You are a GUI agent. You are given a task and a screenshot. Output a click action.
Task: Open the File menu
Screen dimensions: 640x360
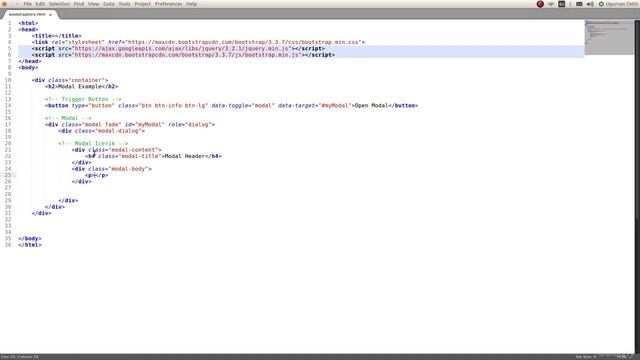27,4
